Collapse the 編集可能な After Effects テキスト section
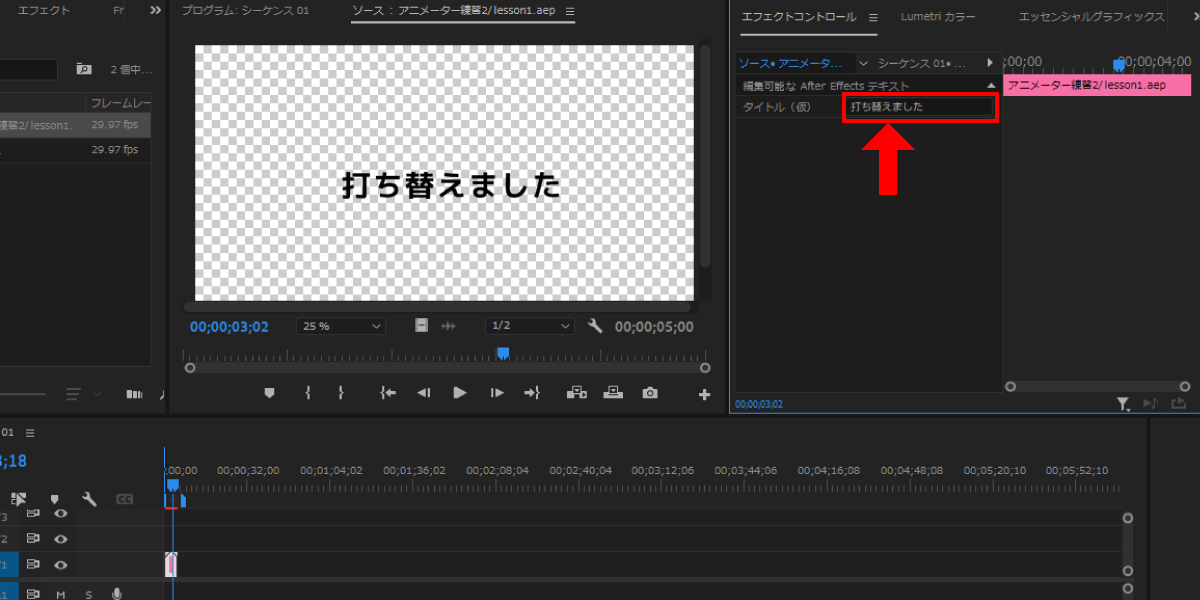Screen dimensions: 1200x600 991,86
